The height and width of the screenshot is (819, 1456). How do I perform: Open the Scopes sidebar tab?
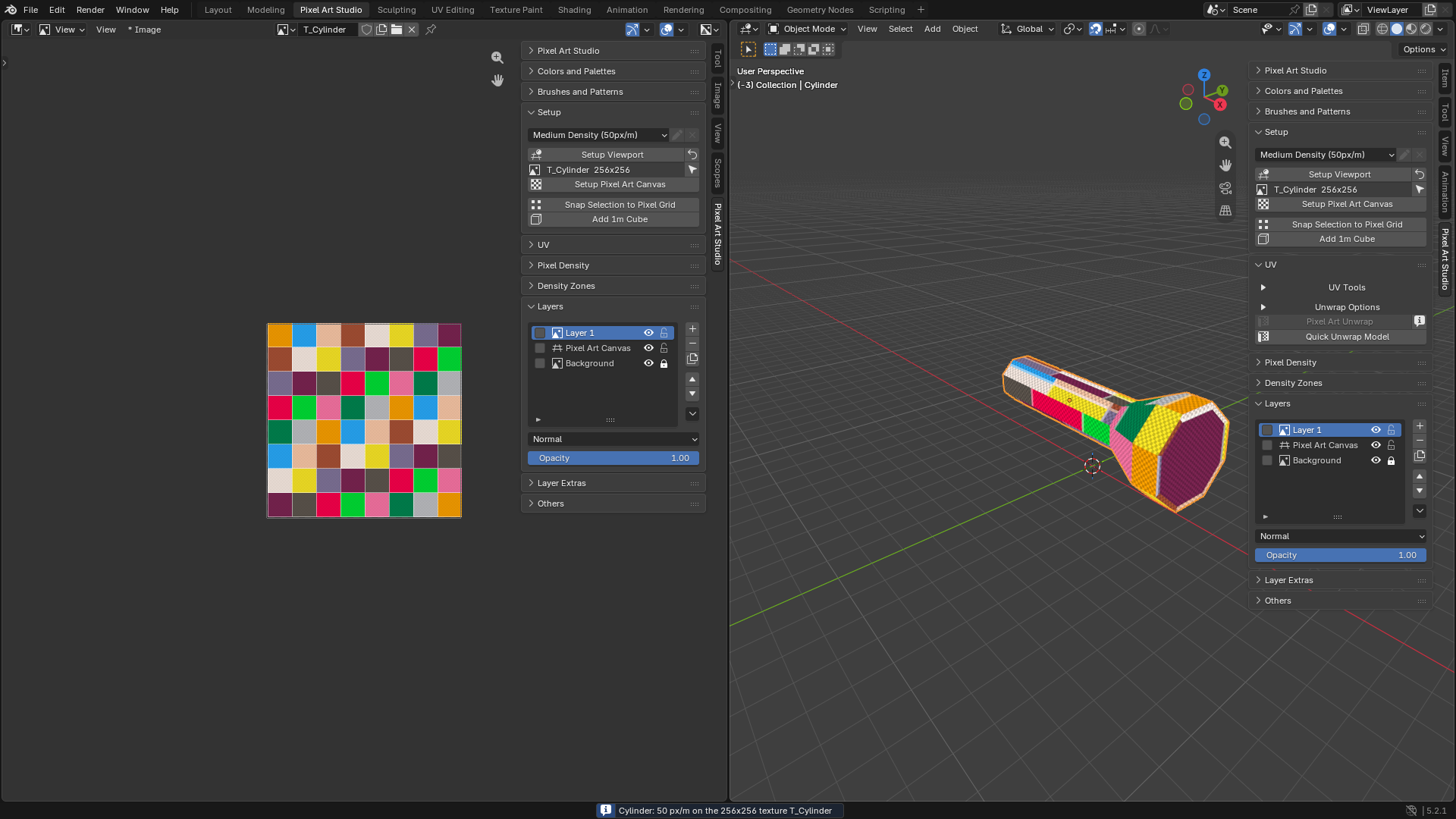click(x=717, y=173)
